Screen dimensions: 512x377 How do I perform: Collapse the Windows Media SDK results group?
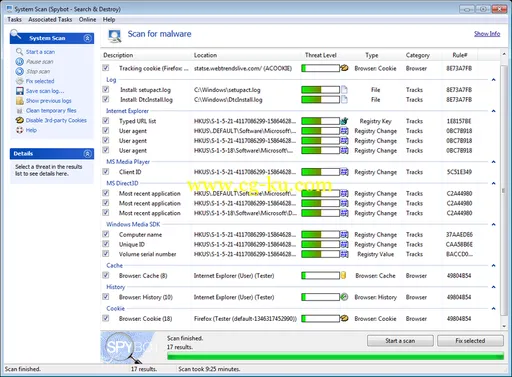[x=494, y=225]
